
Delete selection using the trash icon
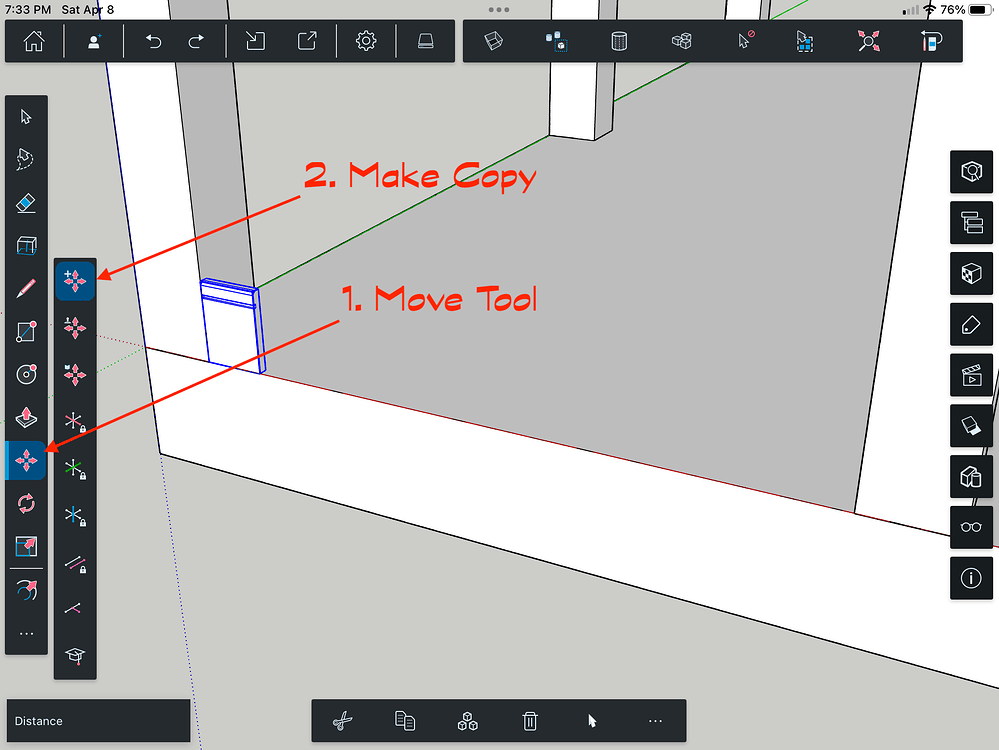tap(529, 720)
